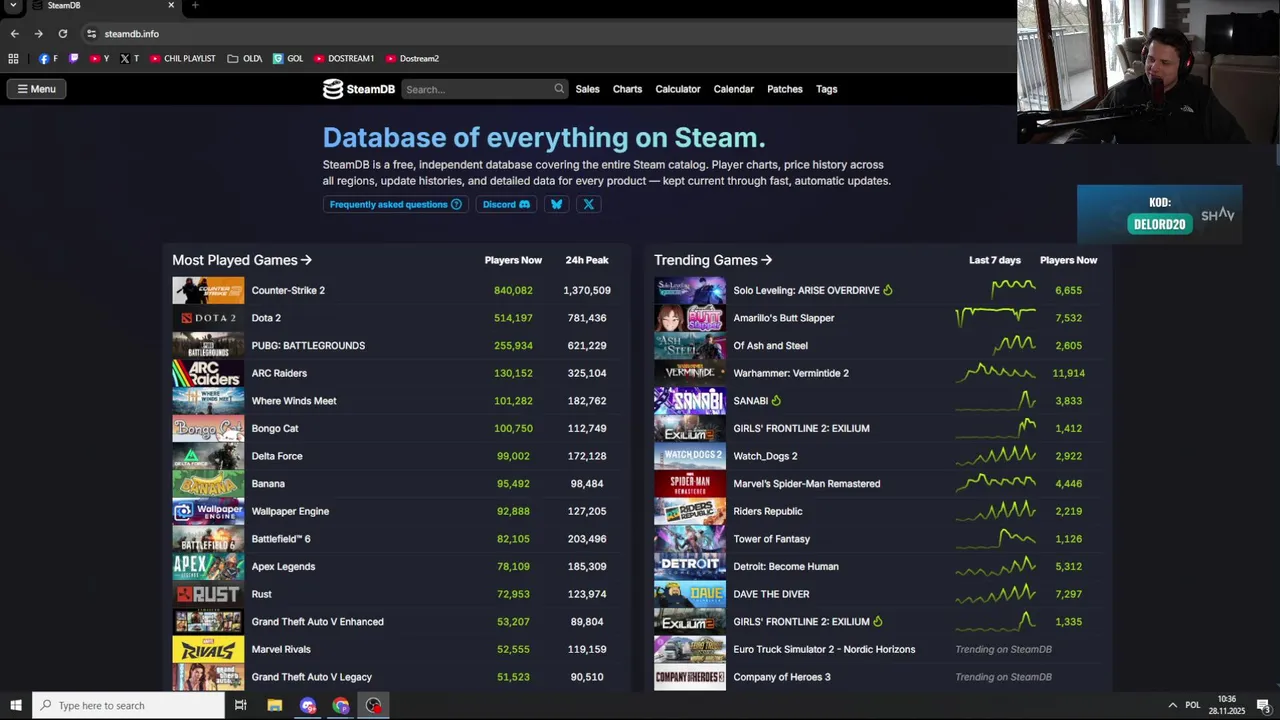Click the browser back arrow
The image size is (1280, 720).
pyautogui.click(x=14, y=34)
